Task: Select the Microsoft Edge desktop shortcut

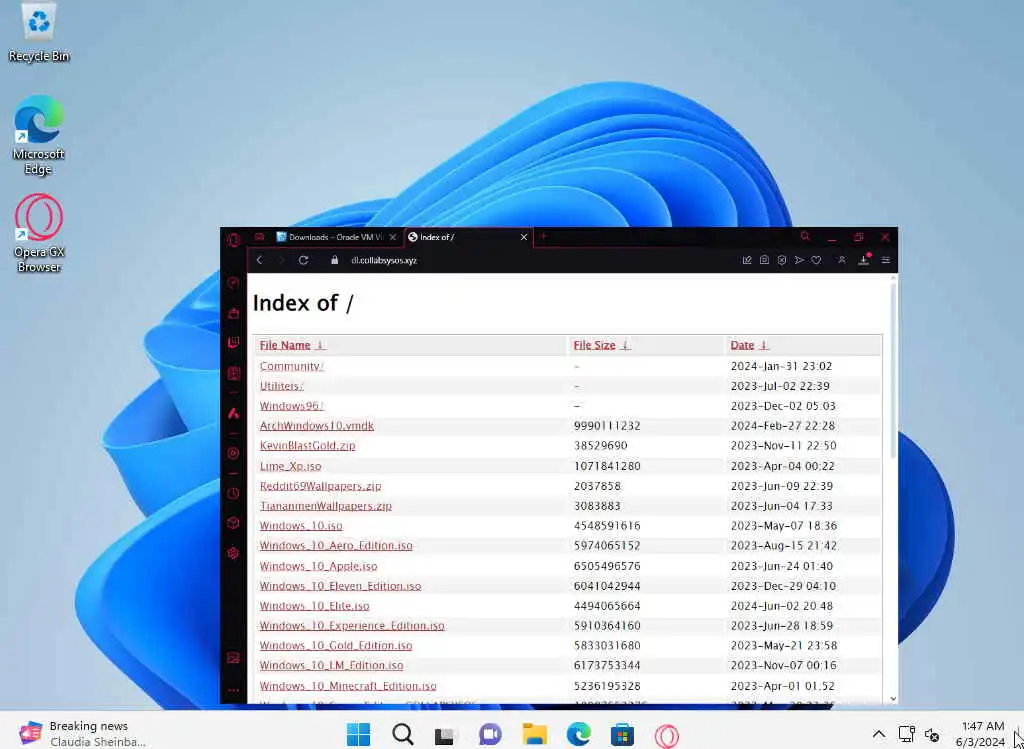Action: 39,135
